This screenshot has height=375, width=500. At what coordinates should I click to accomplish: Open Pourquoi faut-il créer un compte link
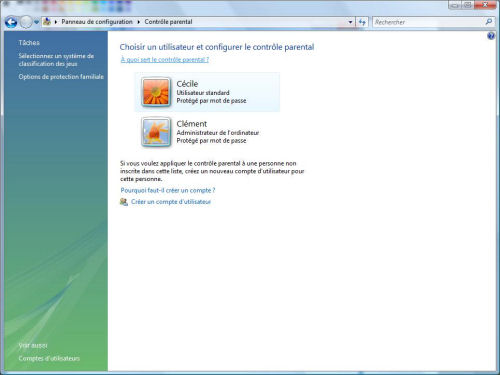(x=168, y=190)
